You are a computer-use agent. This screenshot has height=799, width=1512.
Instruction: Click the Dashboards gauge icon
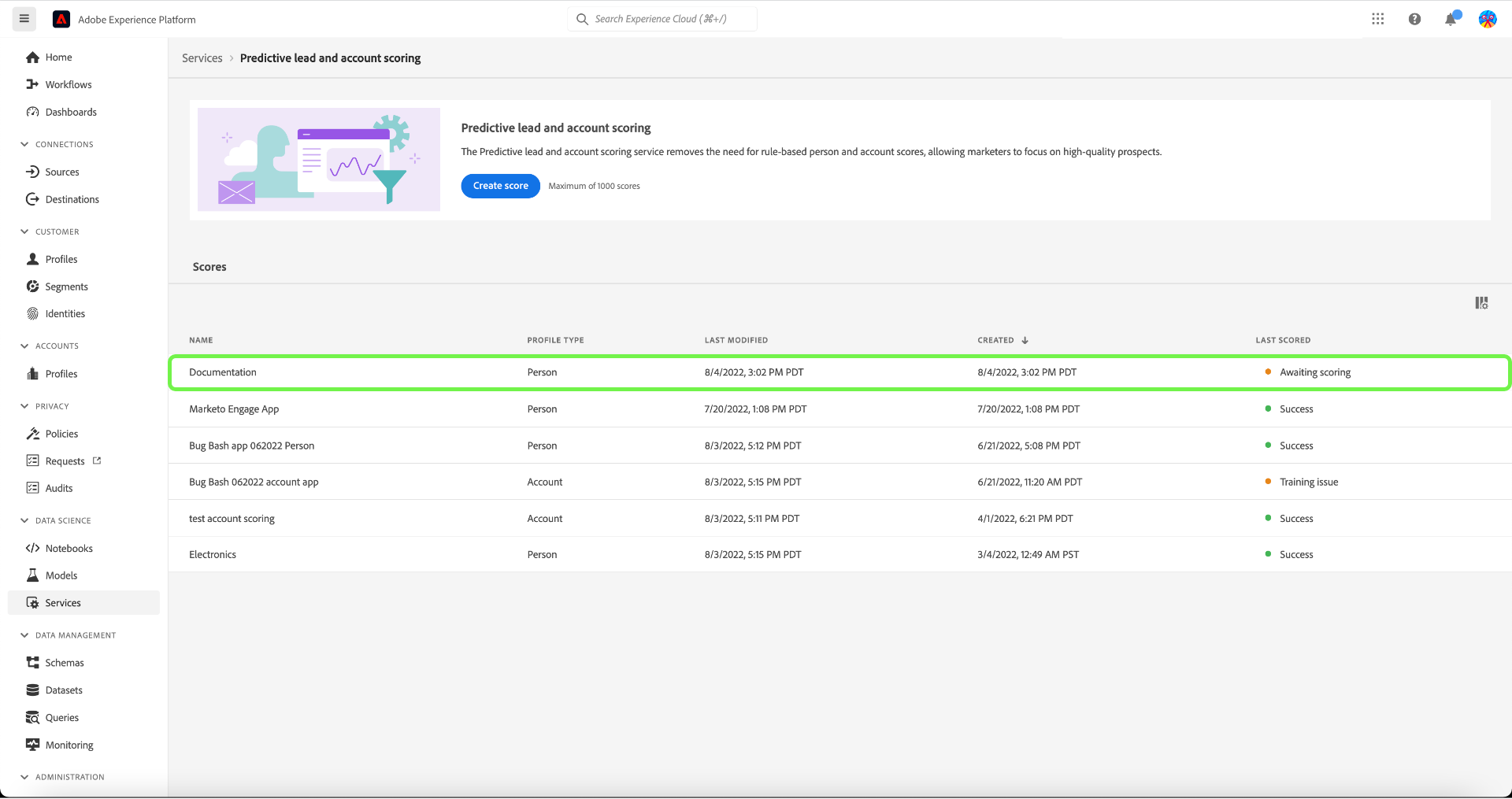point(32,112)
